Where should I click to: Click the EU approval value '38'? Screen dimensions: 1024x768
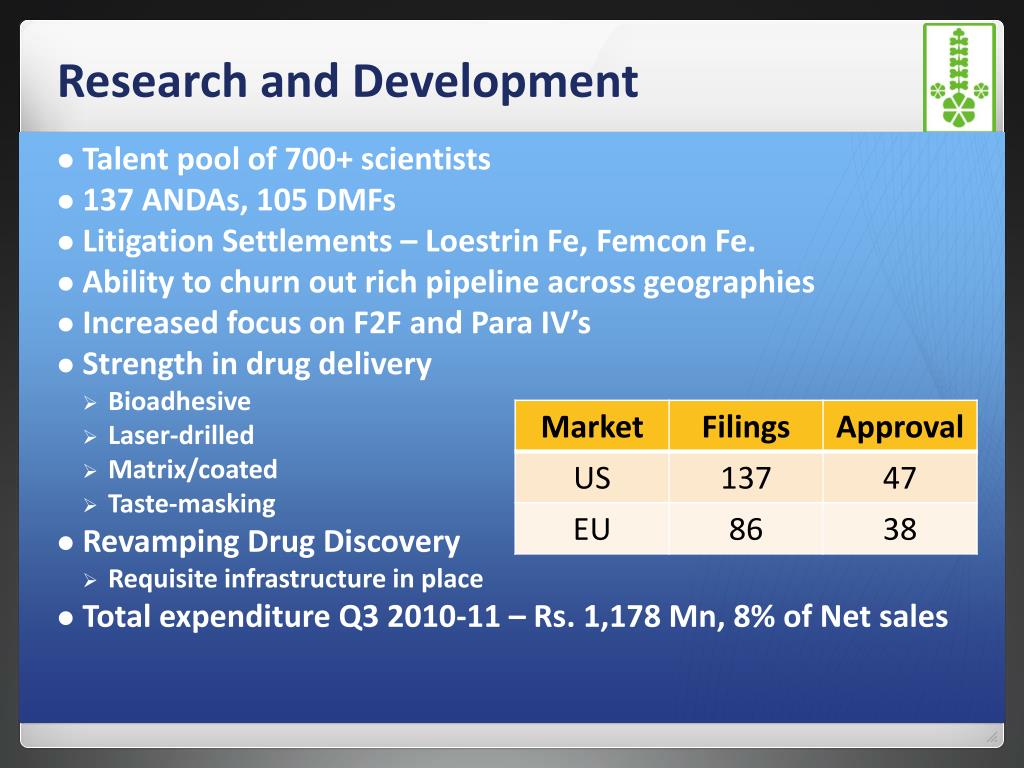[900, 528]
